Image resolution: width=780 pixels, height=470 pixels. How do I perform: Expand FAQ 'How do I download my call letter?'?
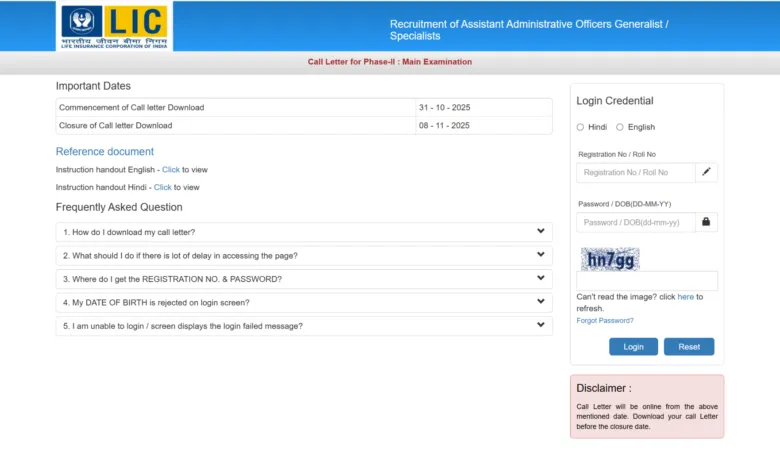[304, 232]
